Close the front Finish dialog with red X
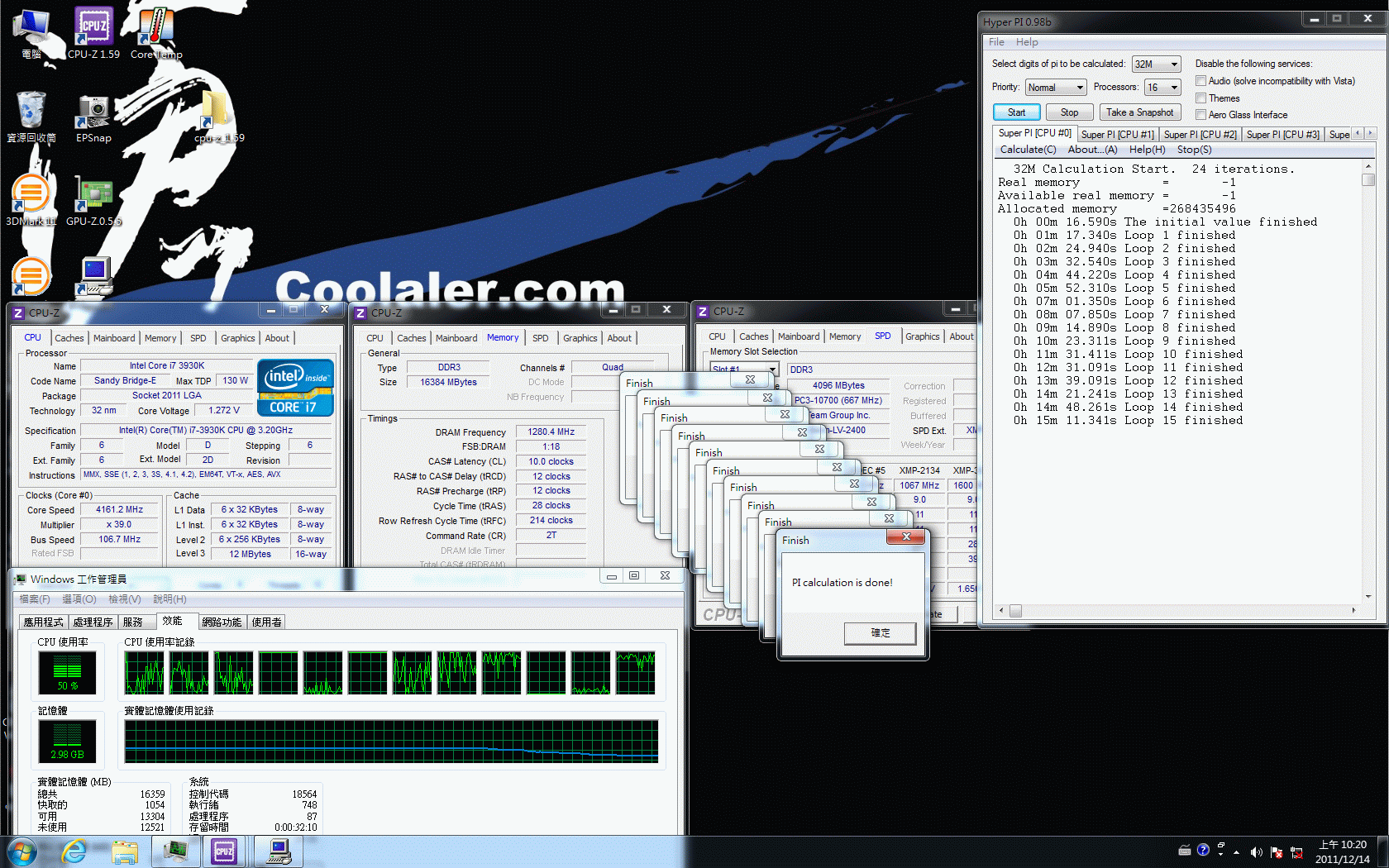The height and width of the screenshot is (868, 1389). [906, 537]
